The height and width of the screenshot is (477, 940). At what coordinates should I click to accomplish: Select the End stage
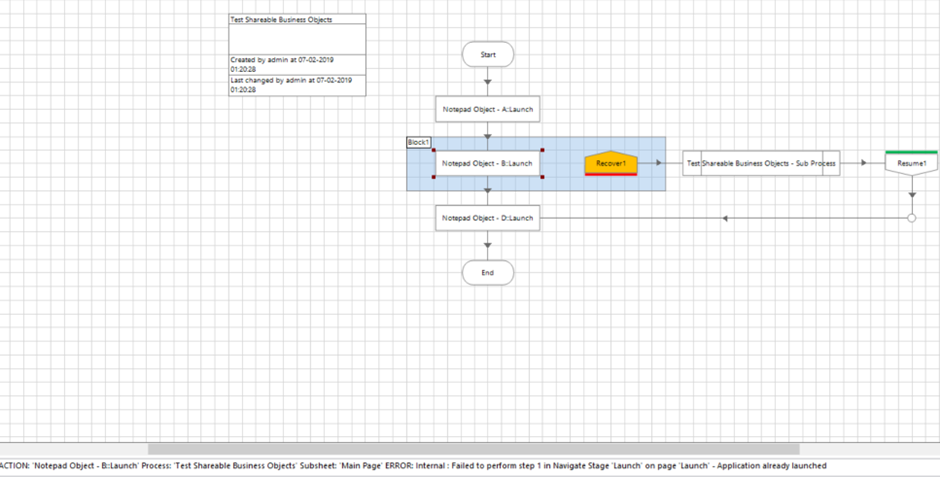pos(488,273)
